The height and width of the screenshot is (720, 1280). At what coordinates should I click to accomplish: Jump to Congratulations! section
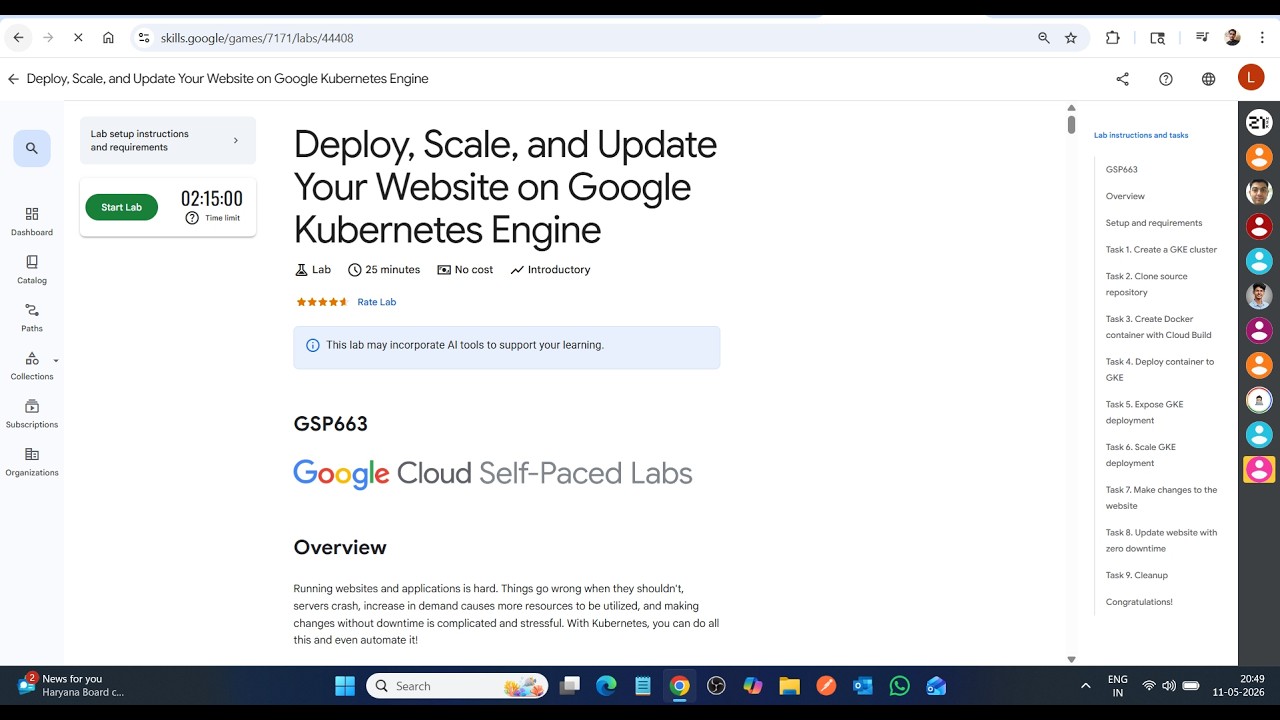[x=1139, y=602]
